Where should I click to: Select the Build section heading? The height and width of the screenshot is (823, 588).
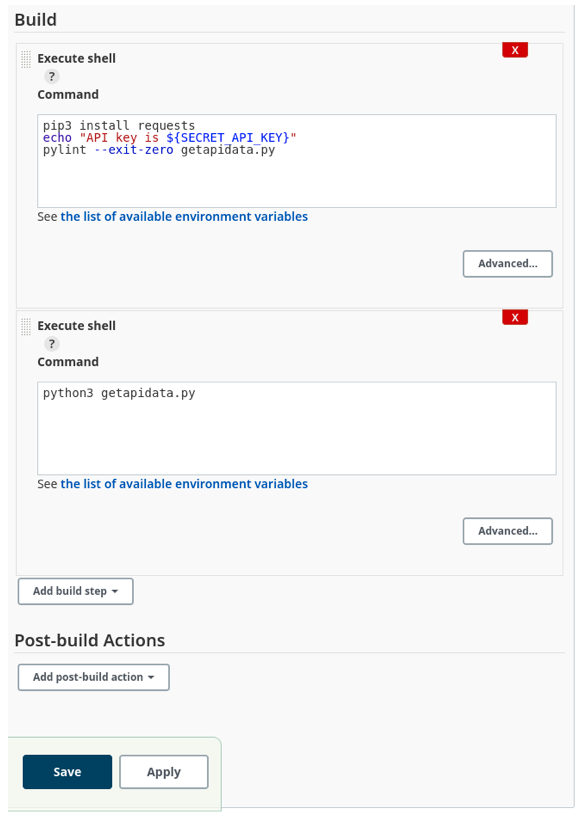36,20
